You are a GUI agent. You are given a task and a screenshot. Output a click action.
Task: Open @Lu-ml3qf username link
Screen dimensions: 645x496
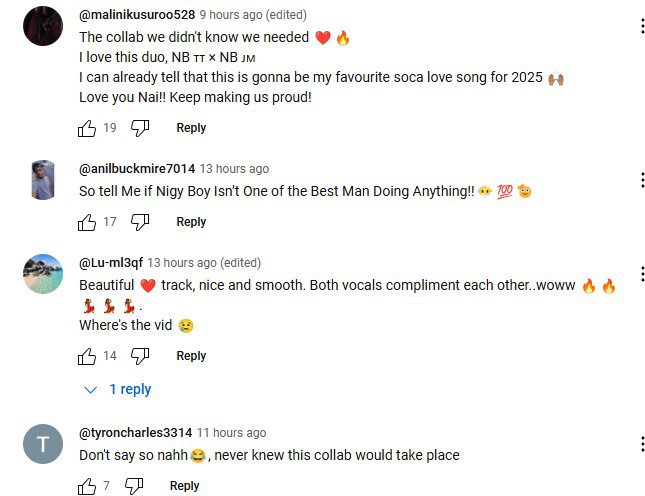point(111,263)
